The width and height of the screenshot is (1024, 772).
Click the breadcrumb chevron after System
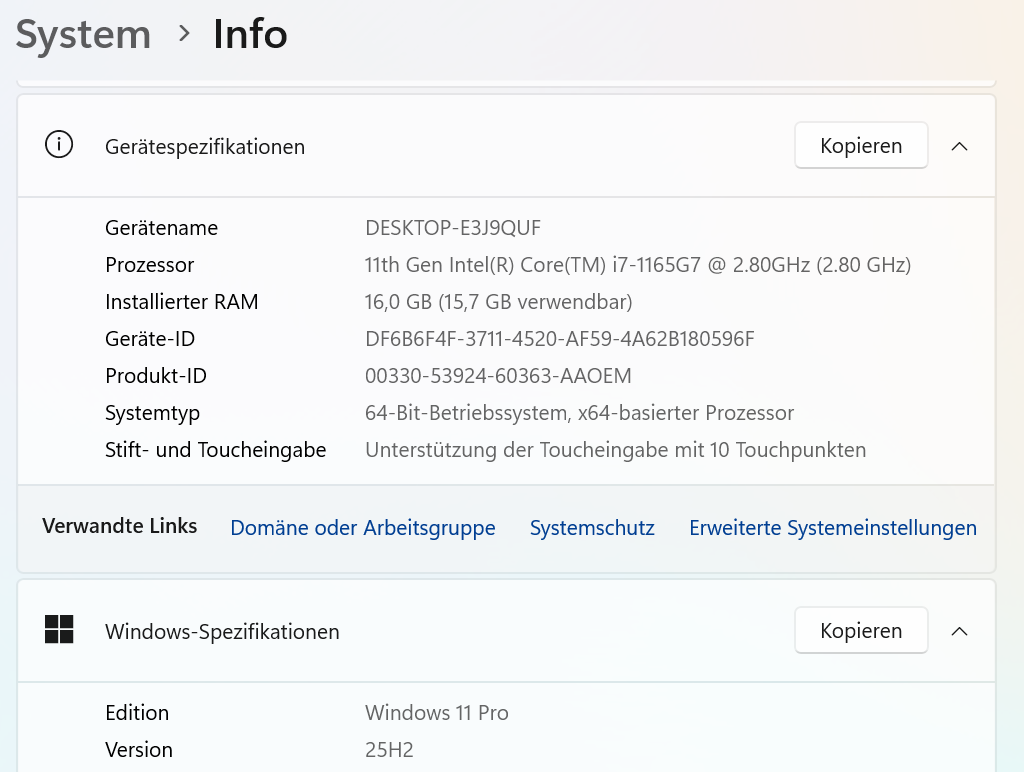click(x=184, y=33)
